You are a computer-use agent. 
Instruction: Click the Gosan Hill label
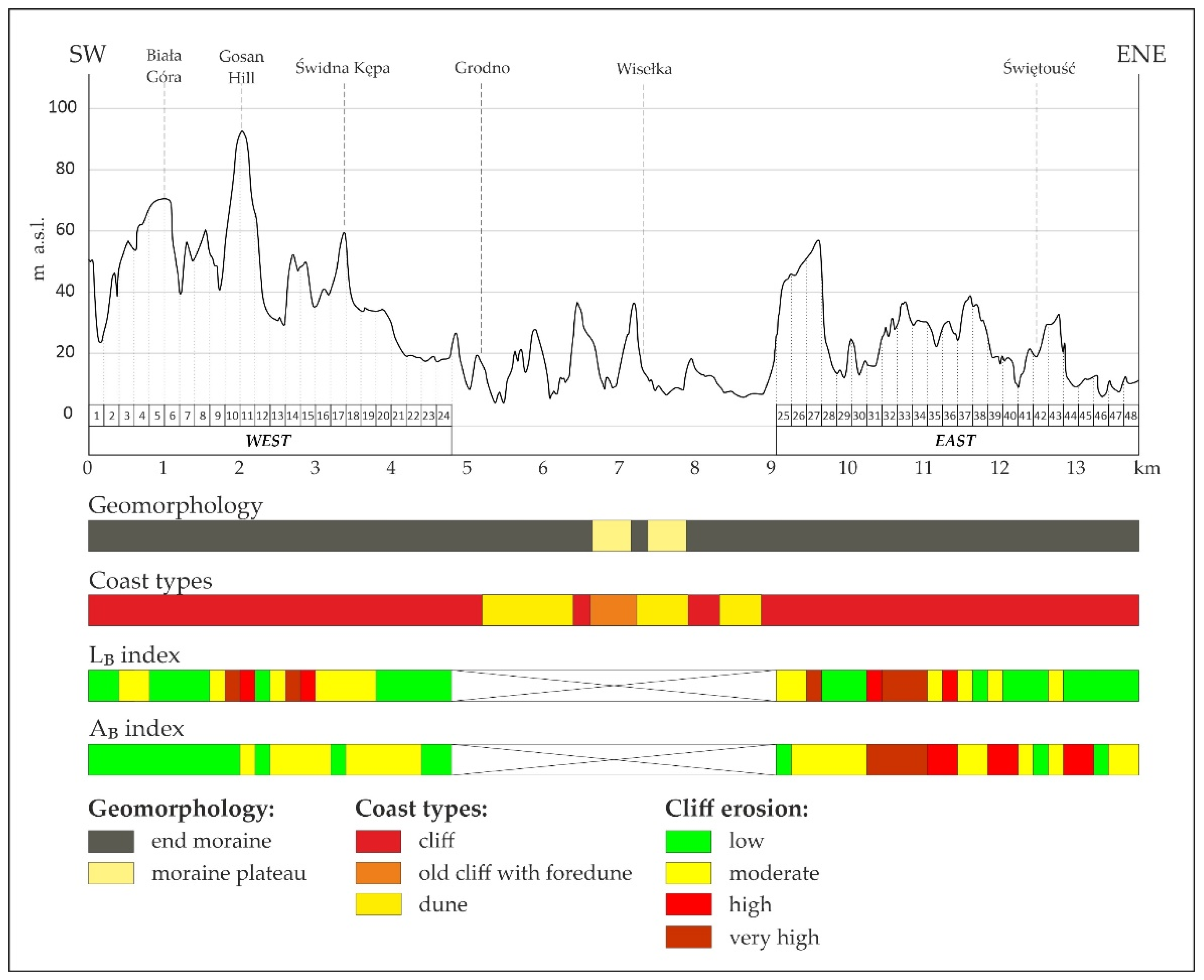pos(241,67)
